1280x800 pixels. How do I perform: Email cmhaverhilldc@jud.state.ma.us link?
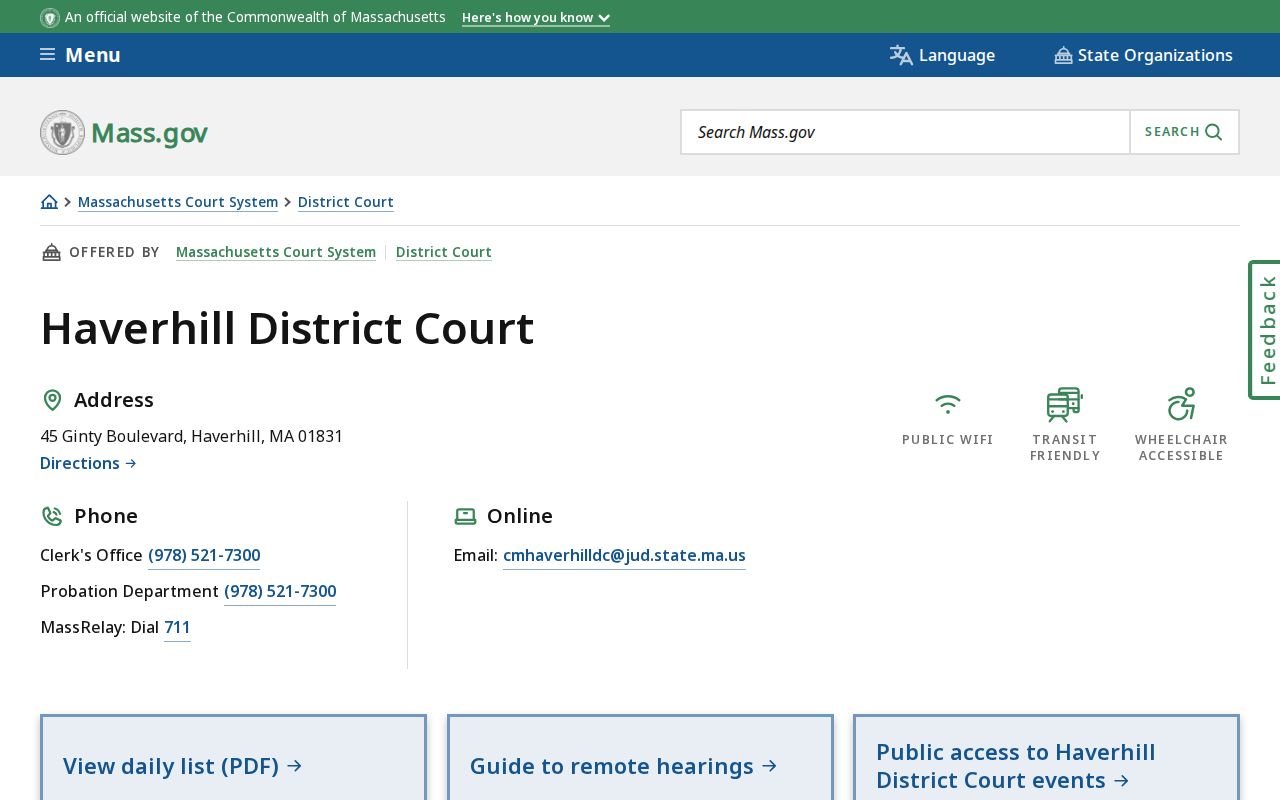[624, 555]
